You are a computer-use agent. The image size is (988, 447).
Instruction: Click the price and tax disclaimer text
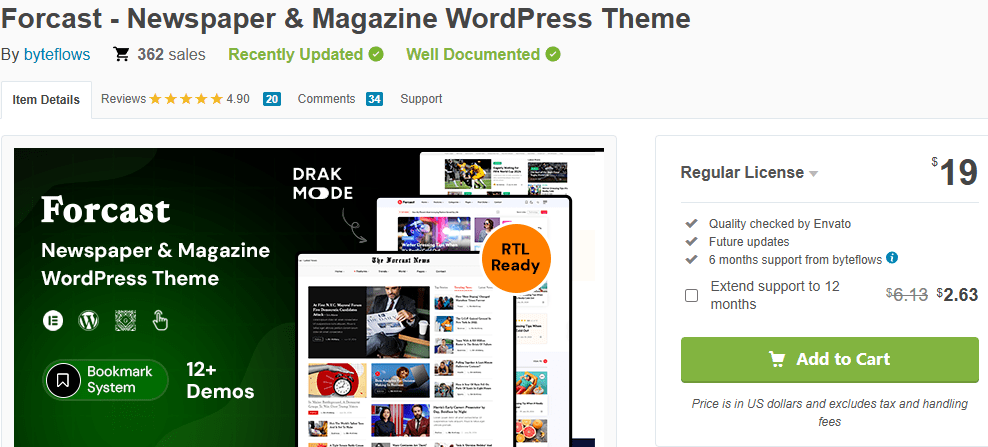829,412
